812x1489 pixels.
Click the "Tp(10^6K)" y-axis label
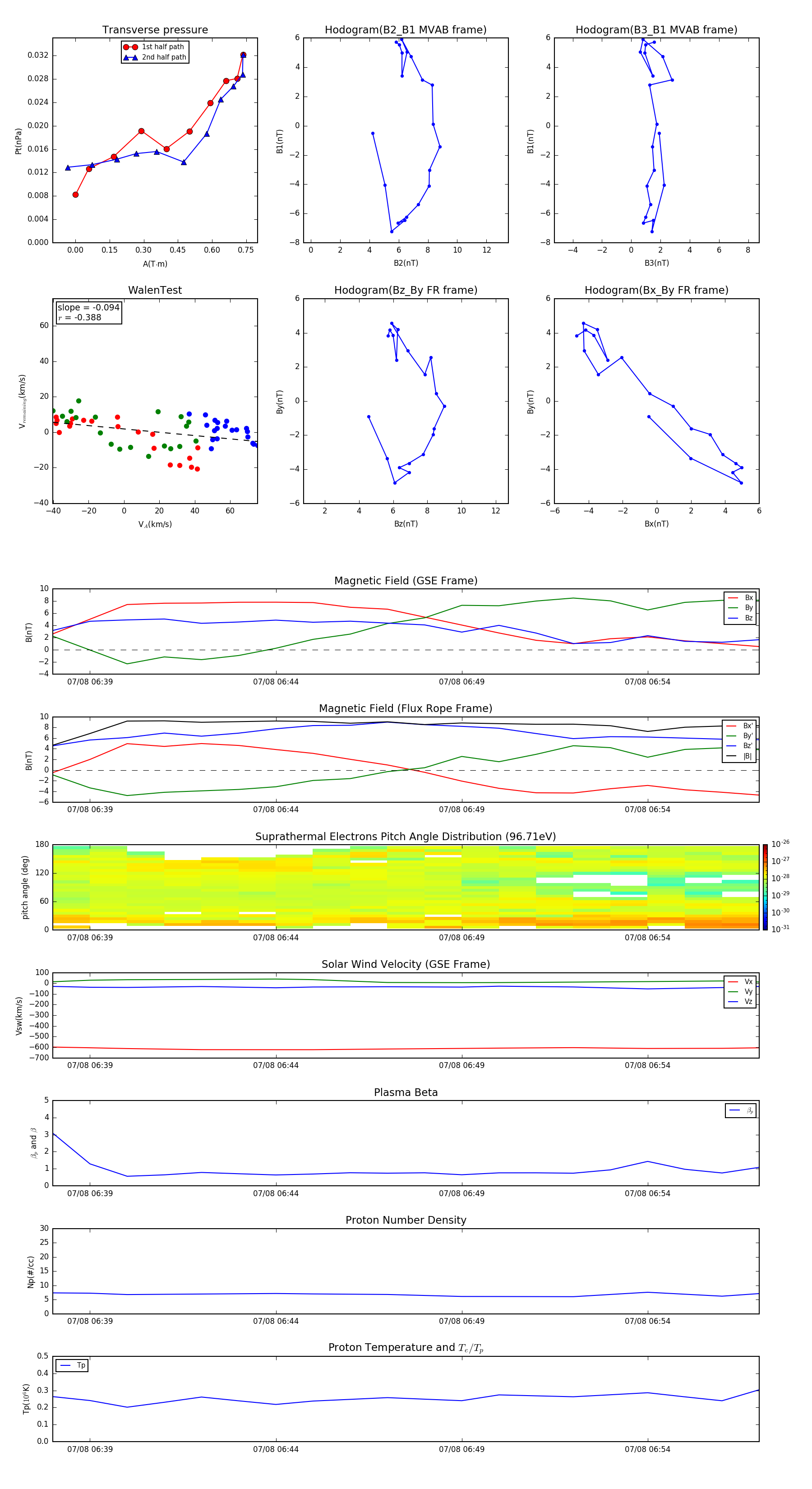click(26, 1399)
